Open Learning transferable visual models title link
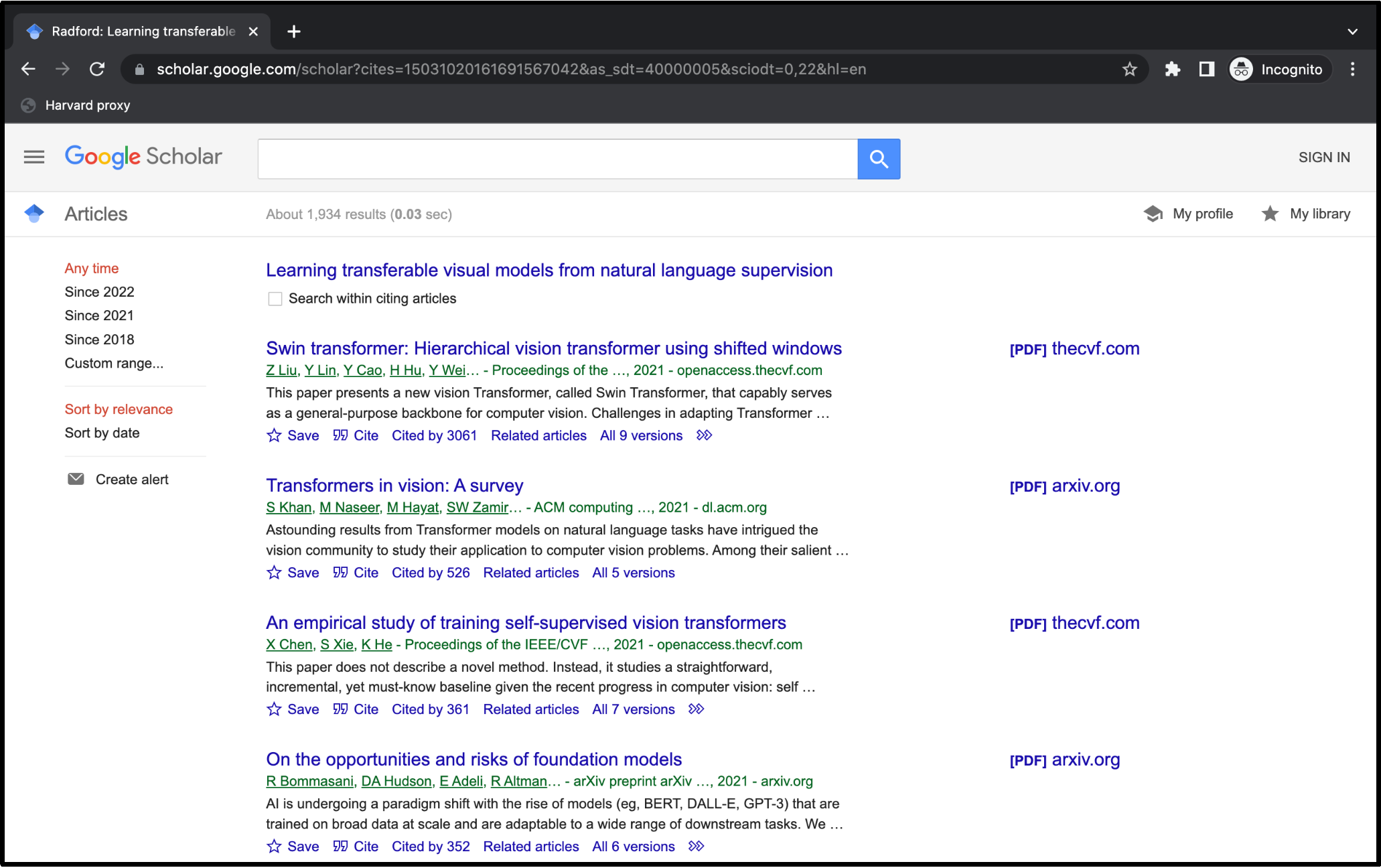The image size is (1381, 868). (x=549, y=271)
